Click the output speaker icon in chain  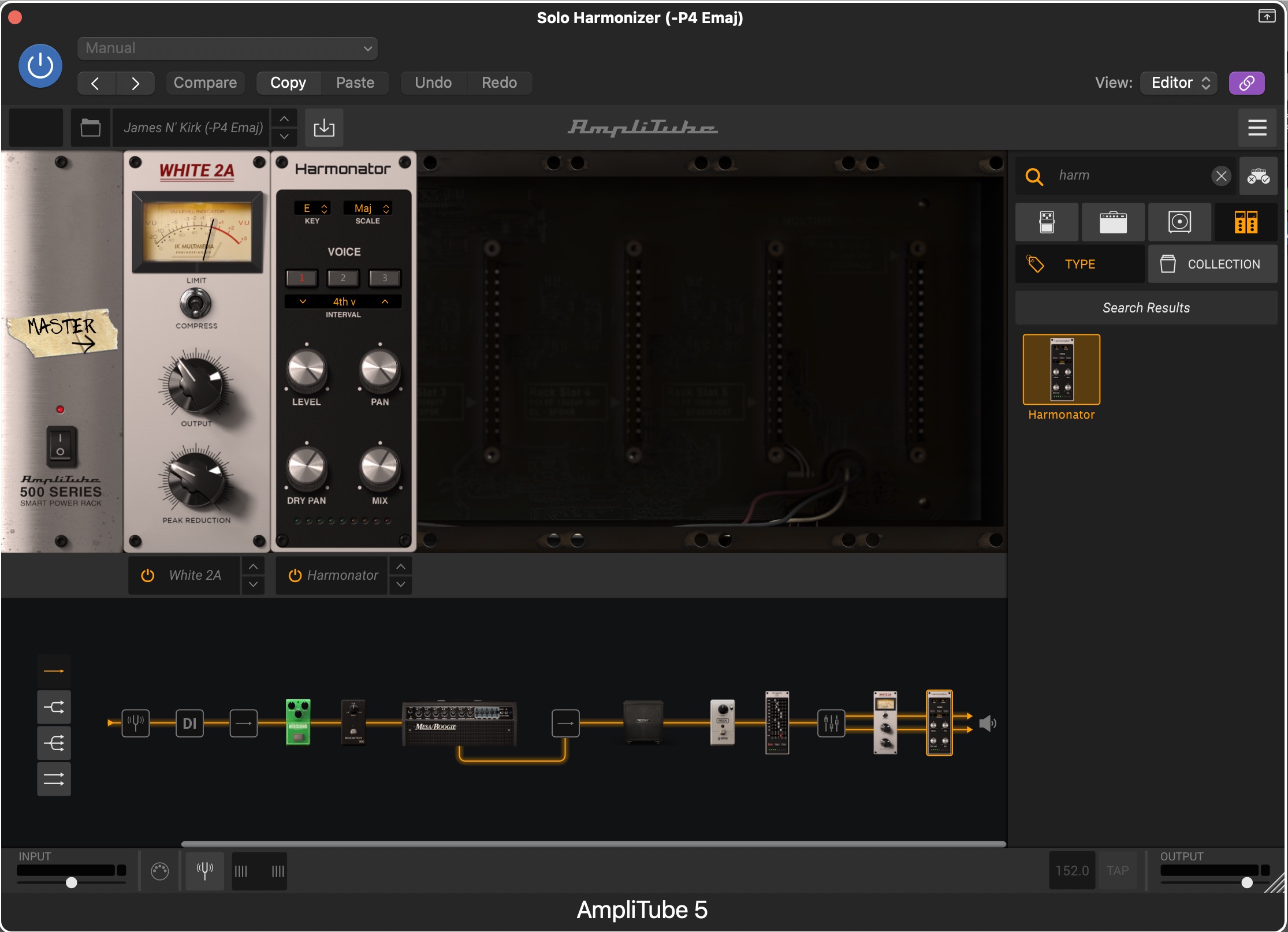[988, 723]
